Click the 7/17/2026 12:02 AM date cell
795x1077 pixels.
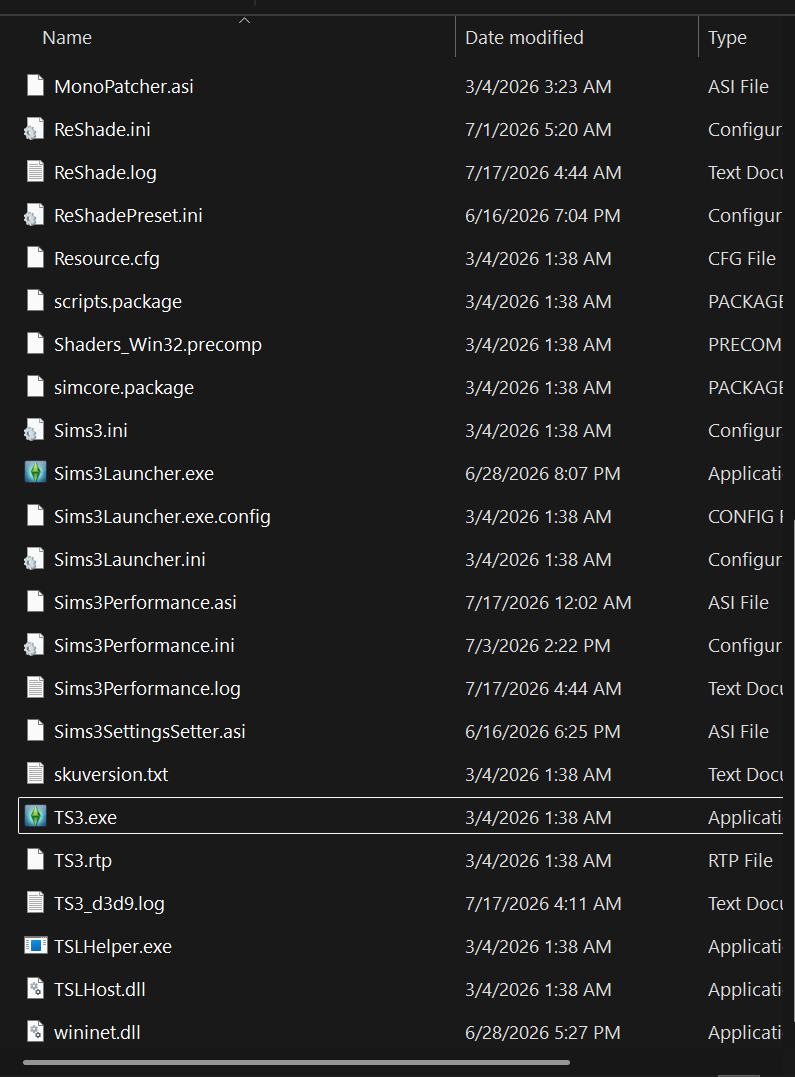548,602
